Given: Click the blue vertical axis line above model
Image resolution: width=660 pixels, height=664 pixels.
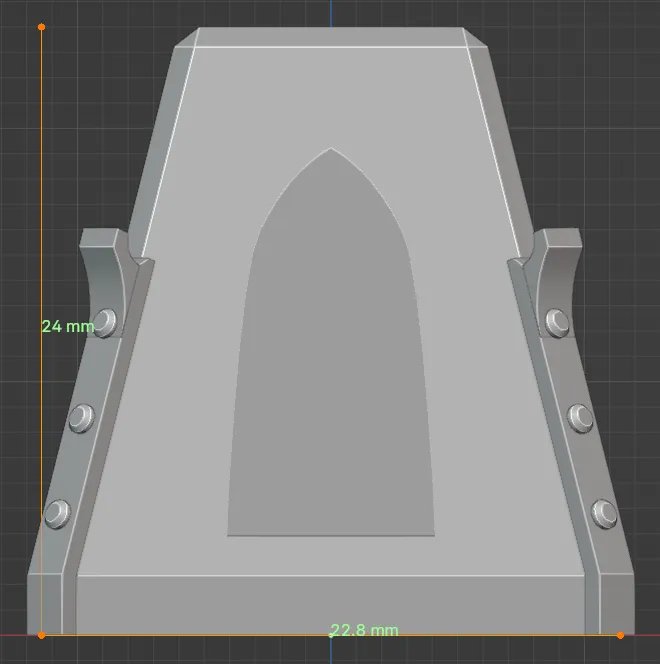Looking at the screenshot, I should (330, 12).
